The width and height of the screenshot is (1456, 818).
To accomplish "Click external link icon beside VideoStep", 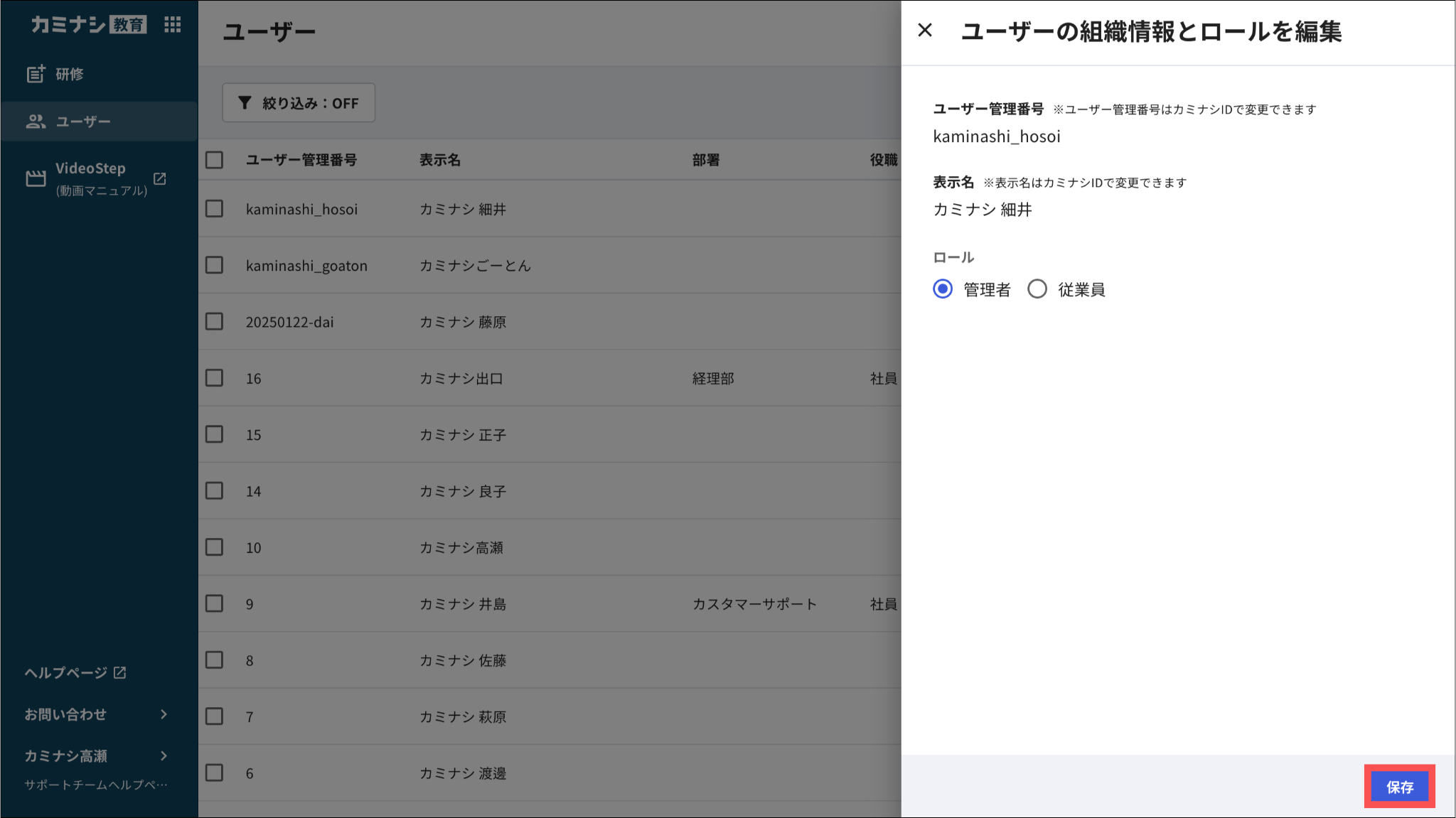I will click(160, 178).
